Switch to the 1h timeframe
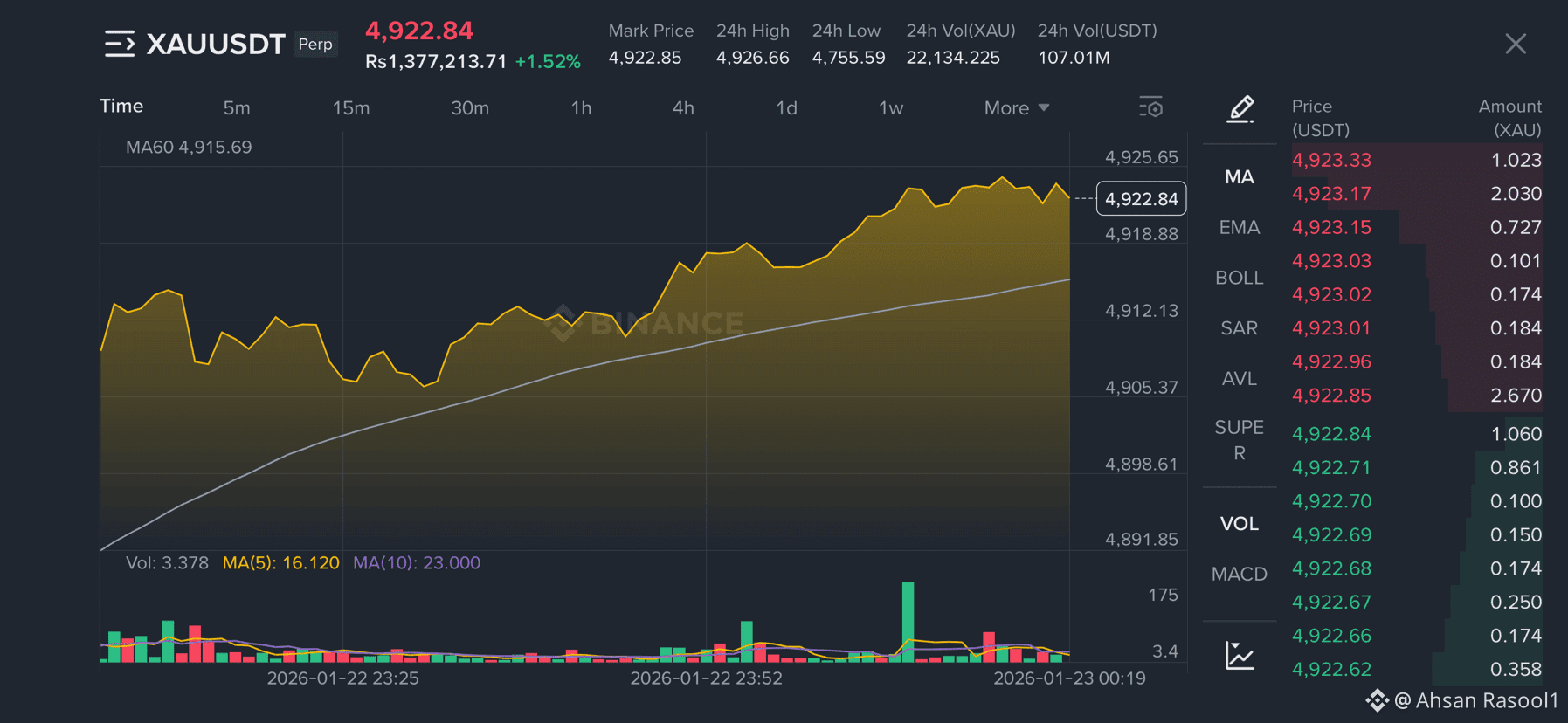Viewport: 1568px width, 723px height. click(581, 107)
